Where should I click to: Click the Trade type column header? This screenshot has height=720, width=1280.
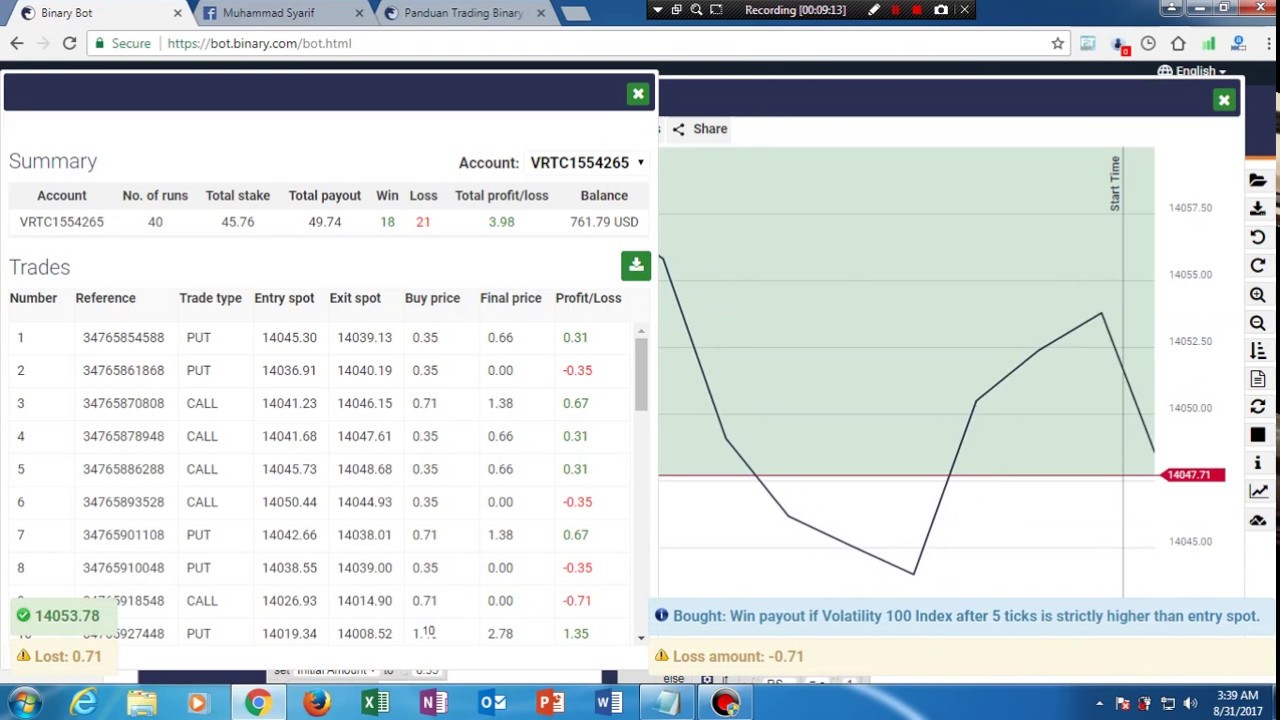(210, 298)
